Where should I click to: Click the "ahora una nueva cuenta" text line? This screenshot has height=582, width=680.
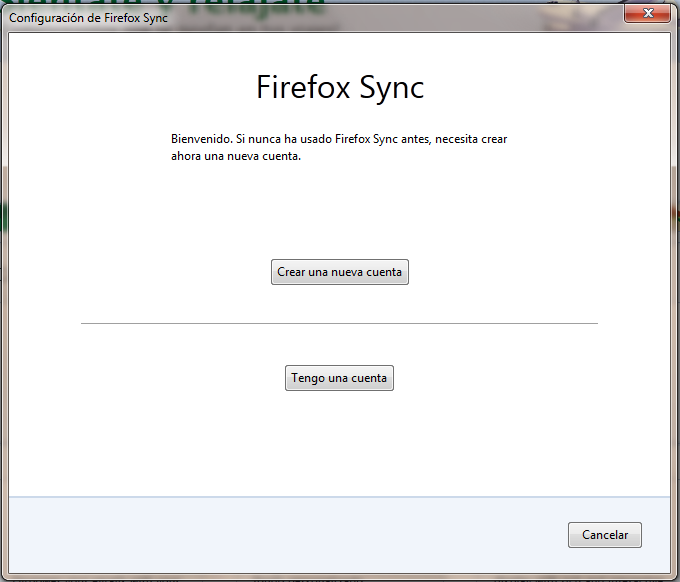[236, 156]
